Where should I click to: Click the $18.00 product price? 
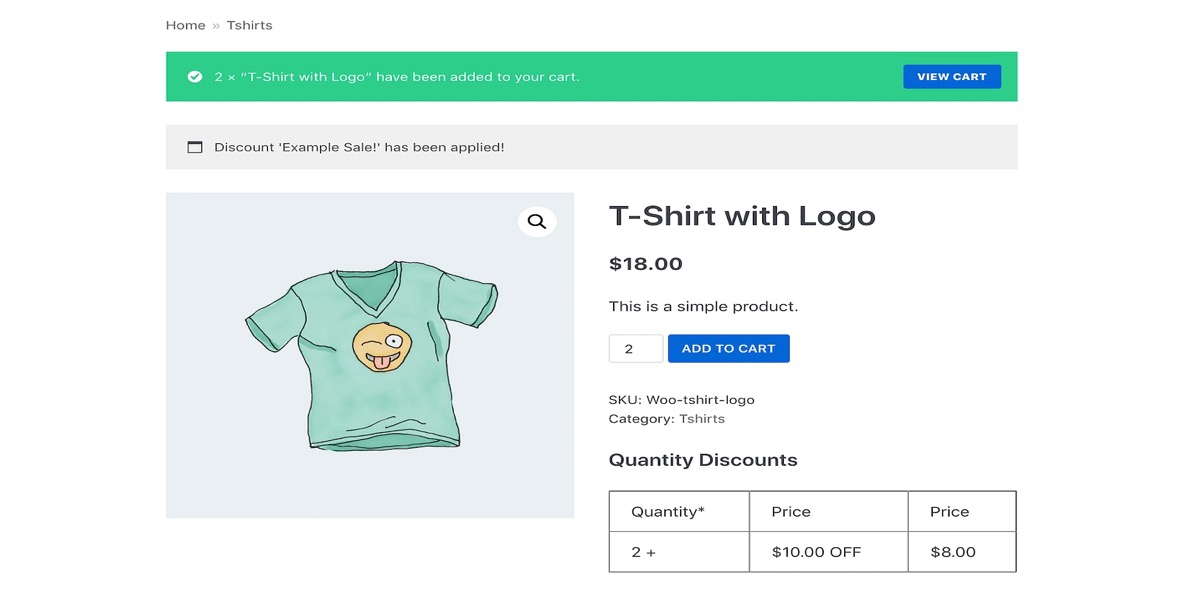[x=646, y=264]
